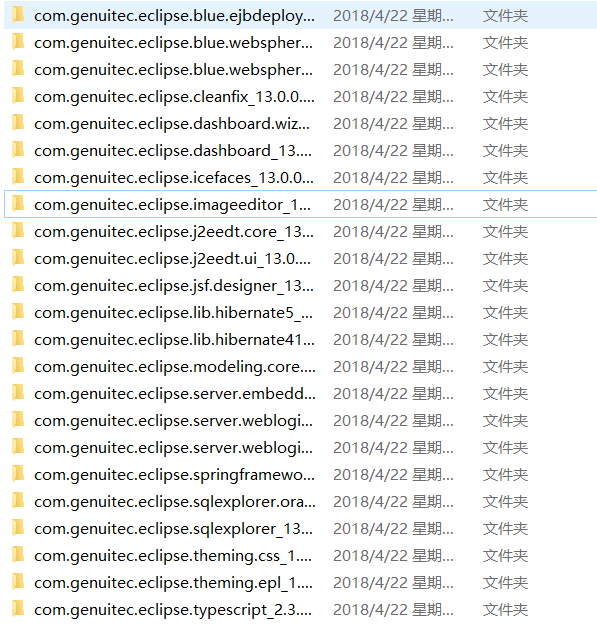Click the folder icon of com.genuitec.eclipse.j2eedt.core_13
Screen dimensions: 597x628
coord(18,231)
